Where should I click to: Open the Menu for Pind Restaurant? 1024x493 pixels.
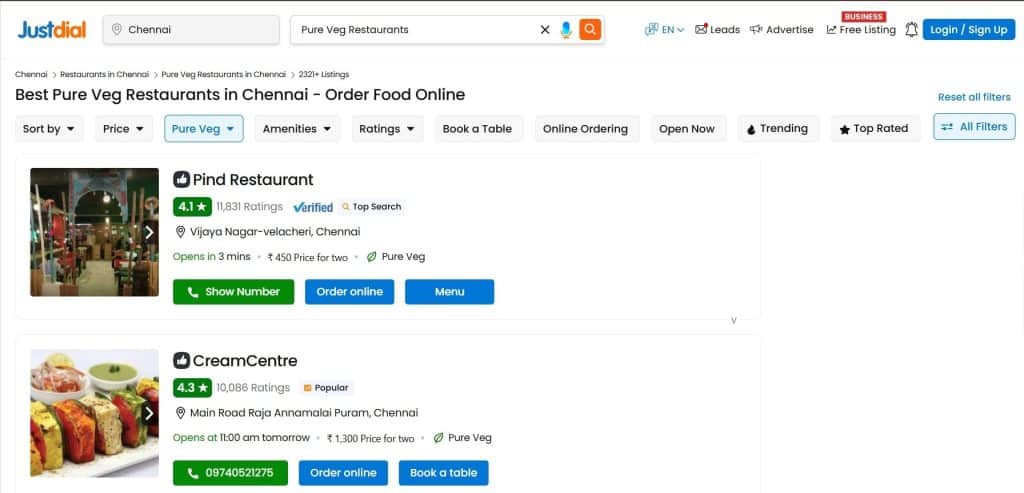coord(449,292)
